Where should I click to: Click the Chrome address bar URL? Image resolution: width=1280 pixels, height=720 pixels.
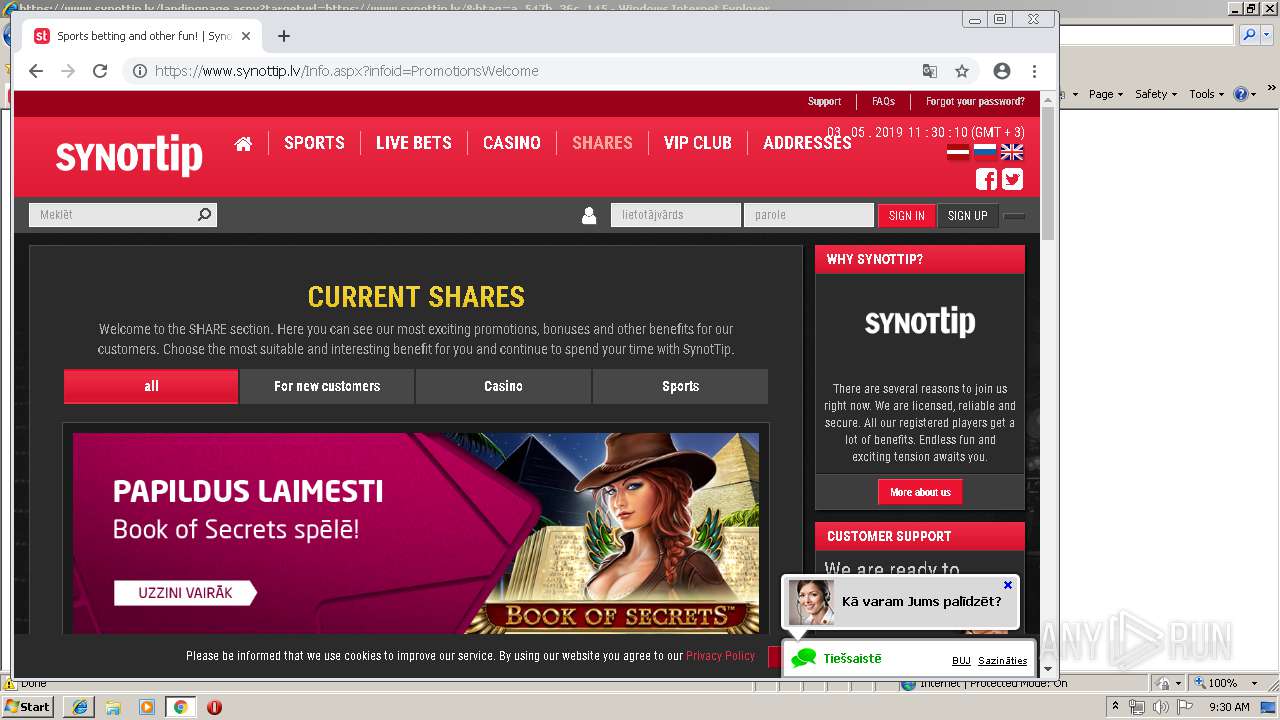click(346, 71)
